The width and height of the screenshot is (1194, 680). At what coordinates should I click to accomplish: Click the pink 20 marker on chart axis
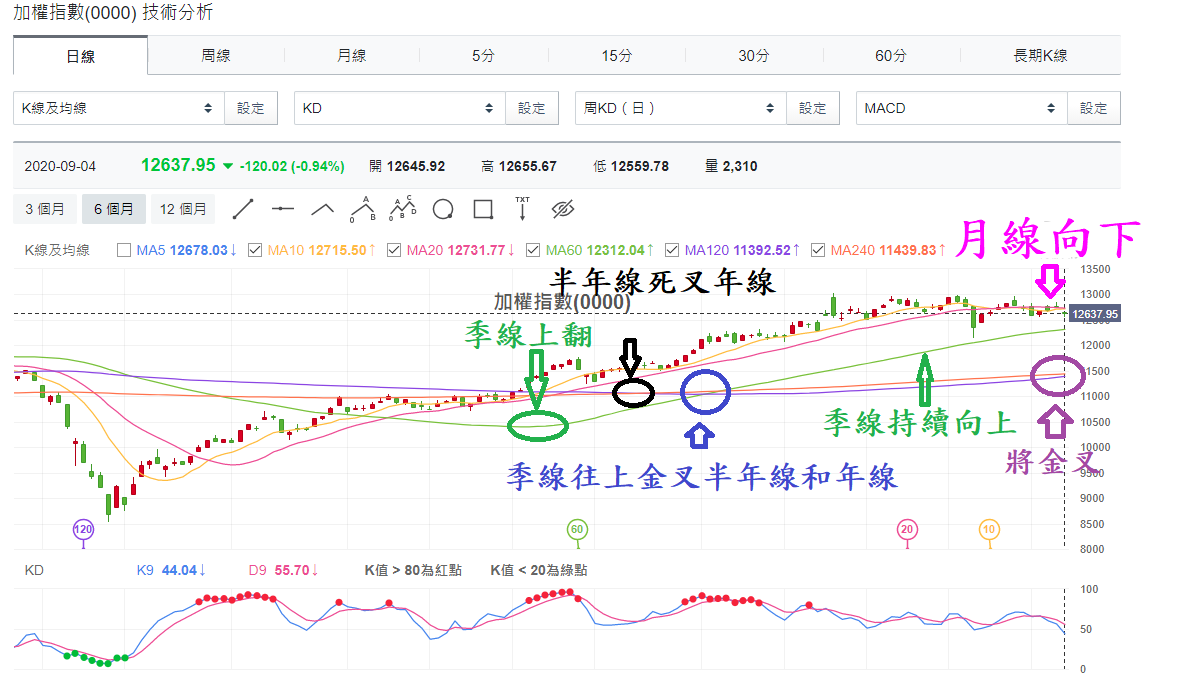[x=907, y=529]
